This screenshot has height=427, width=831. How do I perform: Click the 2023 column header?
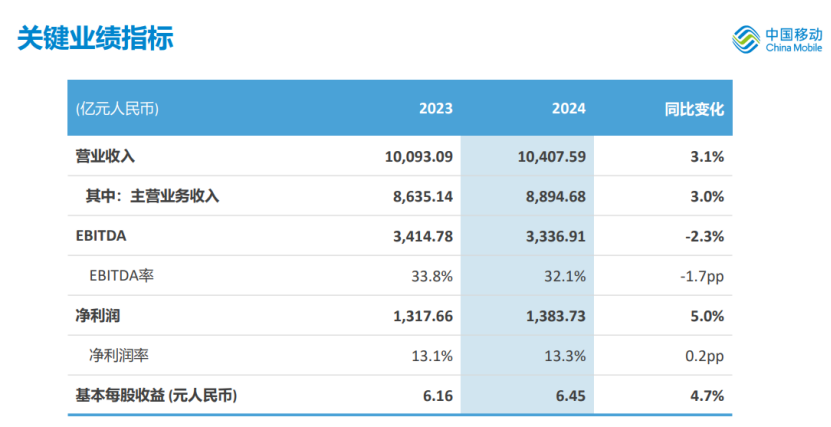click(436, 109)
